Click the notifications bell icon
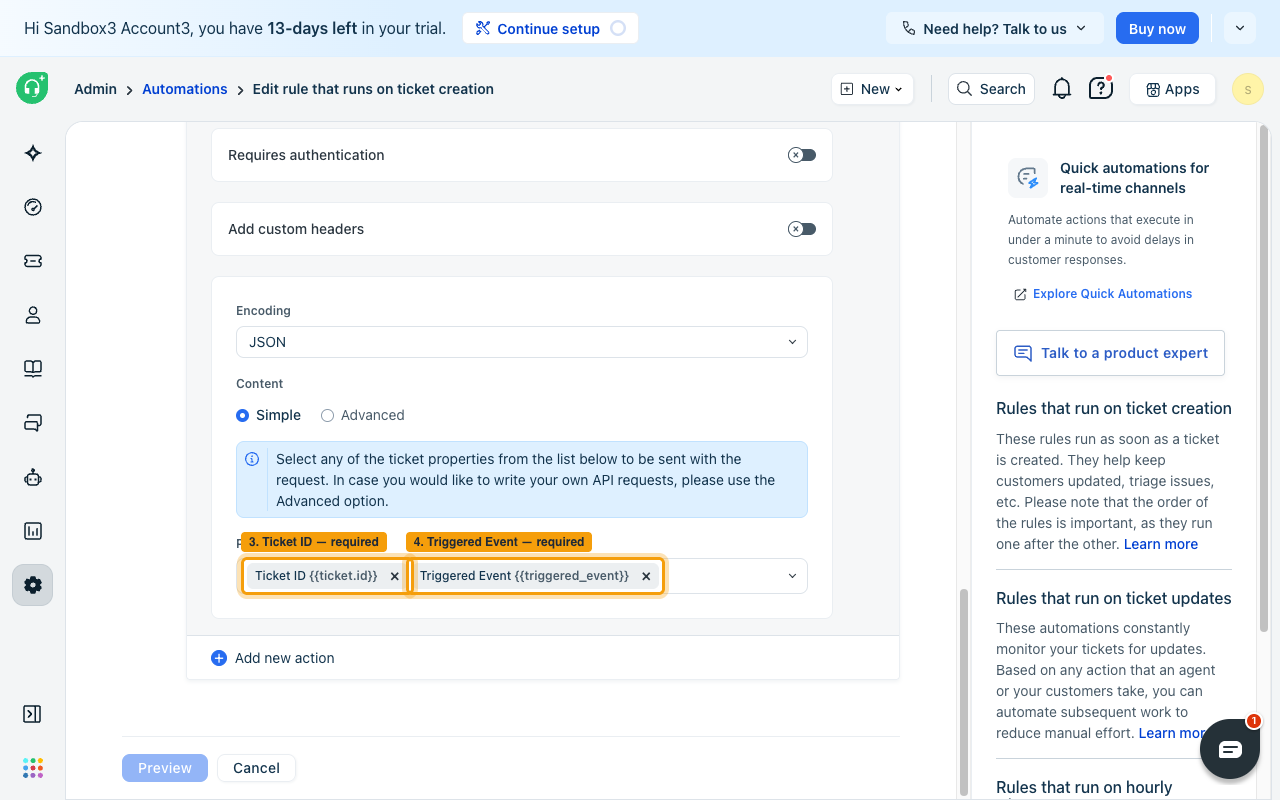 [1062, 89]
